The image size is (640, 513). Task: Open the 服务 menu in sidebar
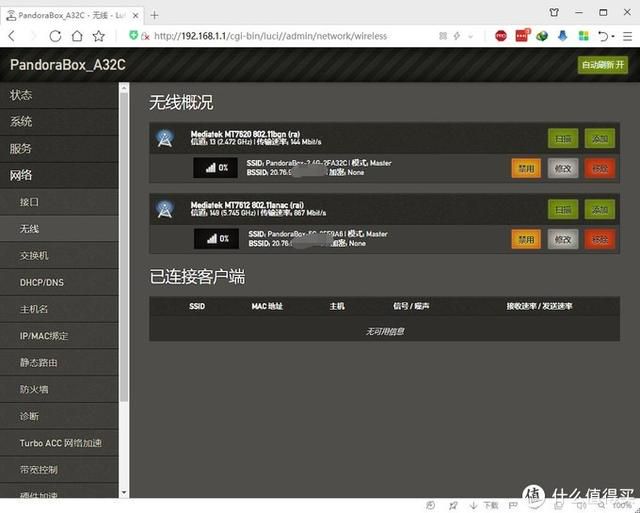(59, 149)
